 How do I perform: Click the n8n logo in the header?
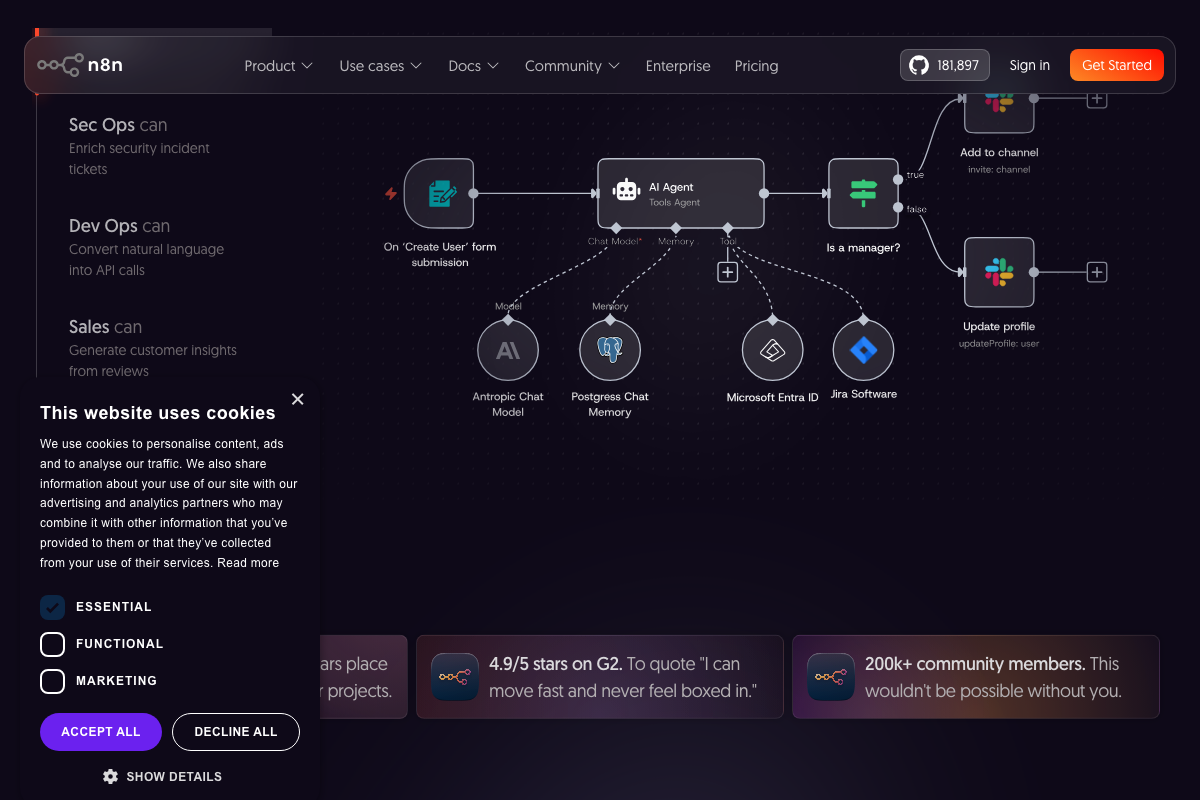pyautogui.click(x=80, y=65)
